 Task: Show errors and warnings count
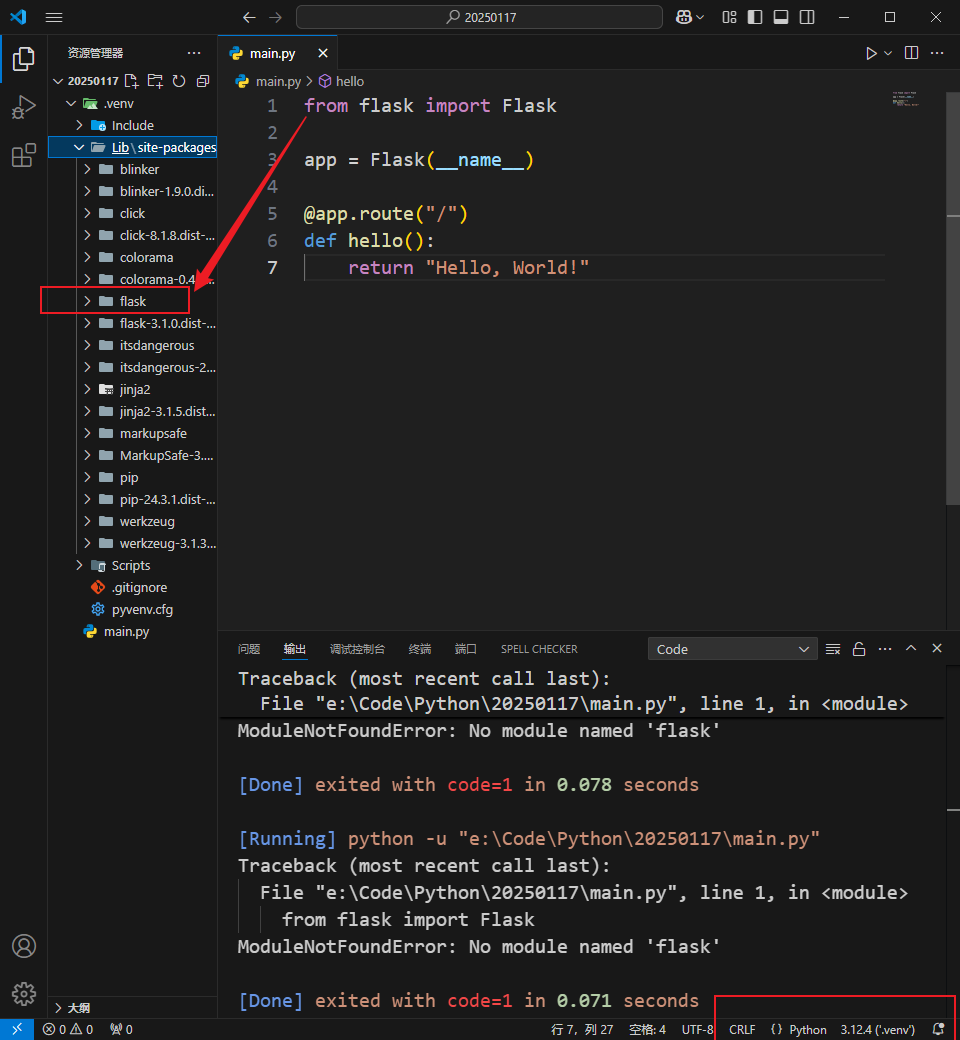(x=68, y=1029)
